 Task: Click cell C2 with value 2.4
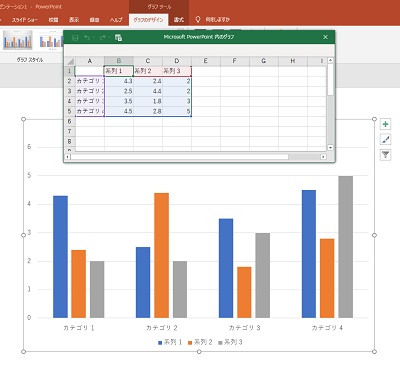point(148,81)
